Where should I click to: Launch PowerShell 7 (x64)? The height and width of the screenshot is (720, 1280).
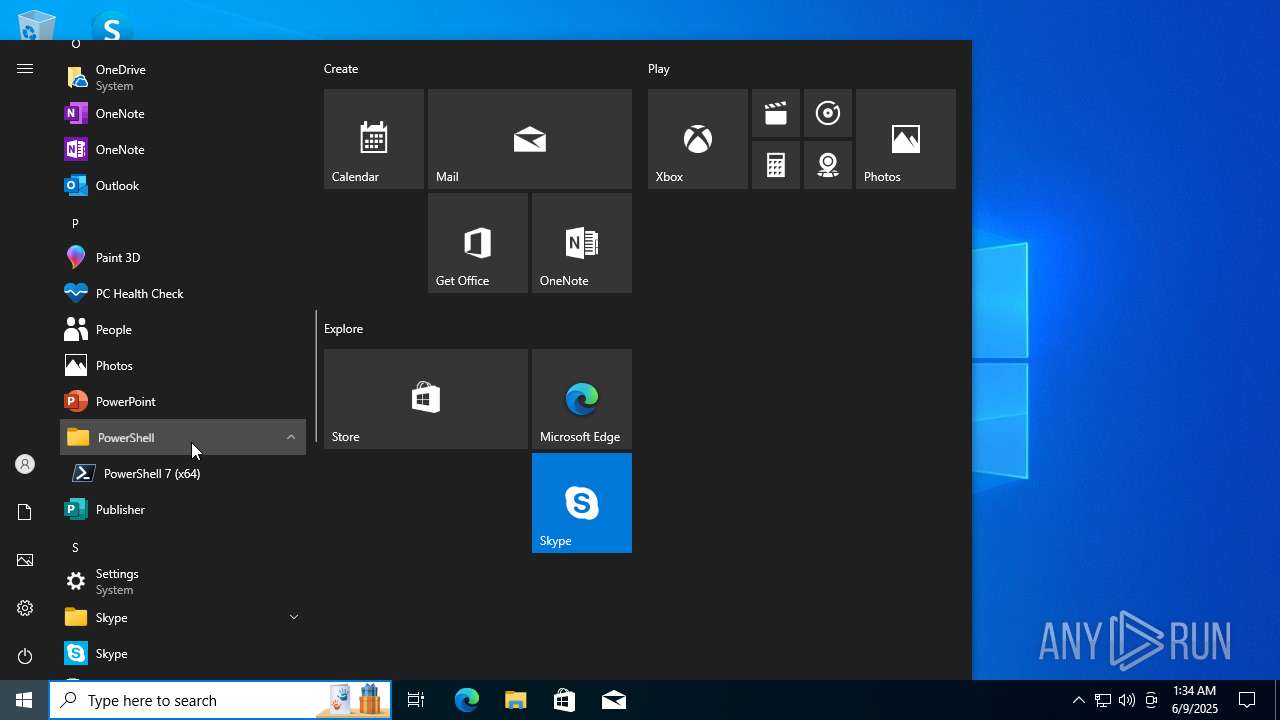pos(183,473)
